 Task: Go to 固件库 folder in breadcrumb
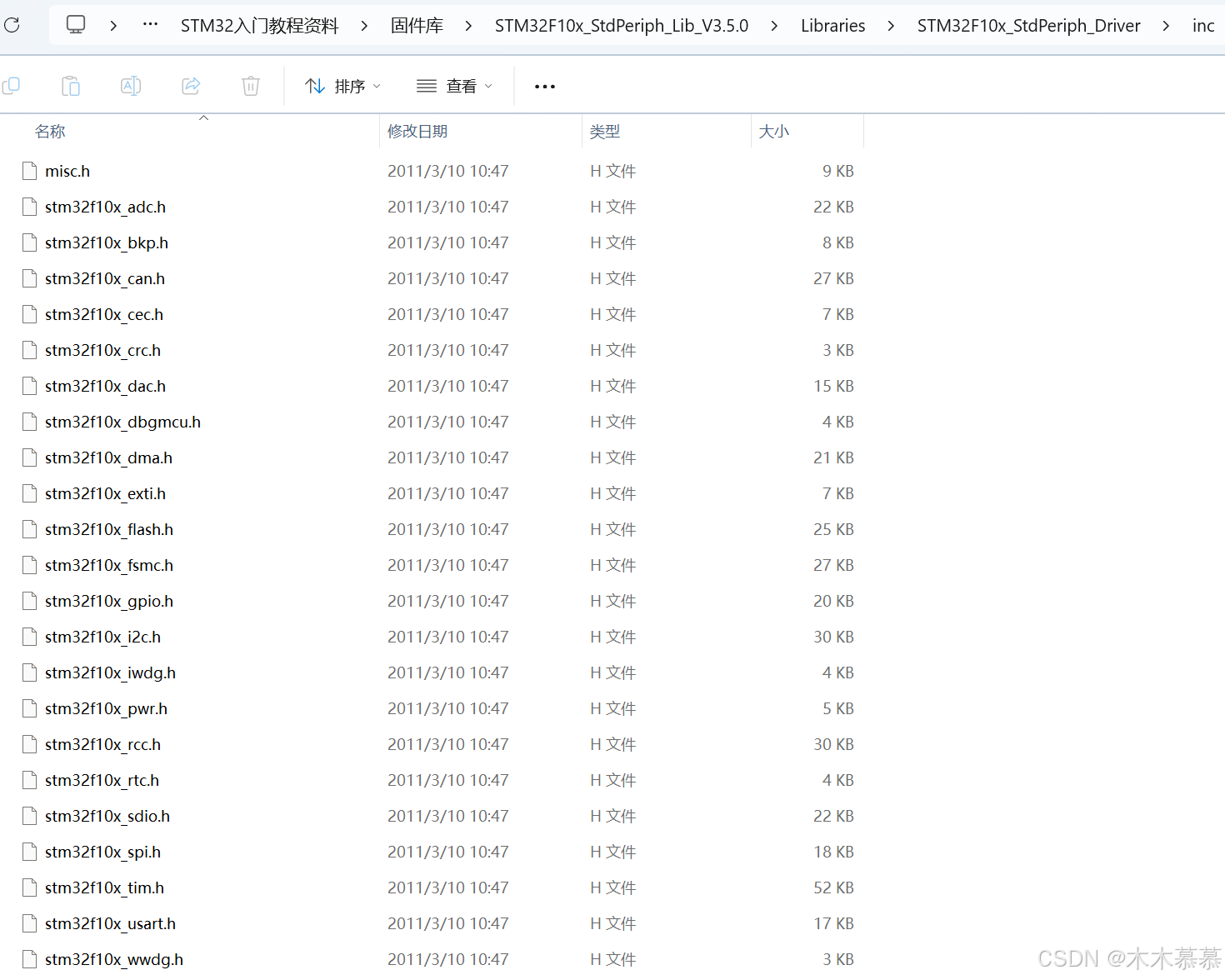(x=417, y=26)
